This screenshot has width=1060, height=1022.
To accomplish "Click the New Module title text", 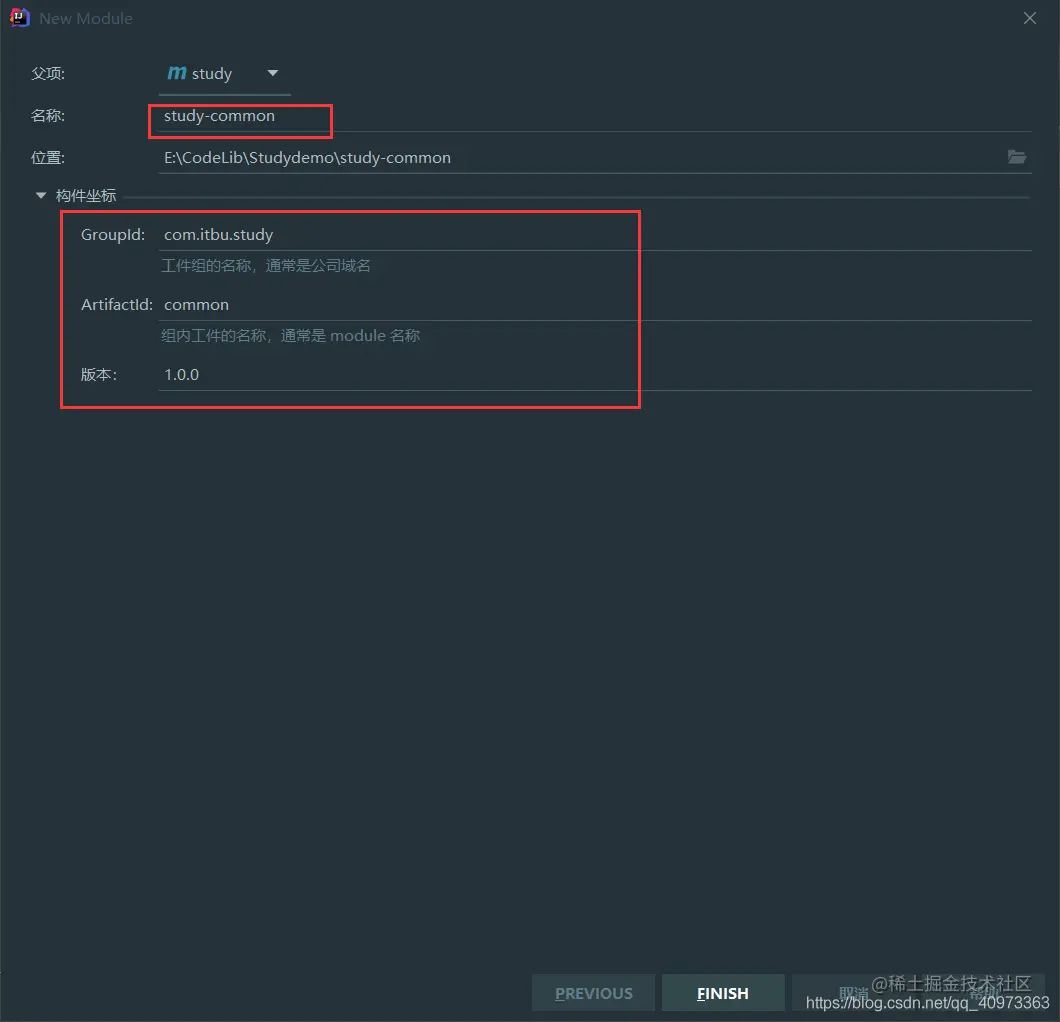I will (86, 19).
